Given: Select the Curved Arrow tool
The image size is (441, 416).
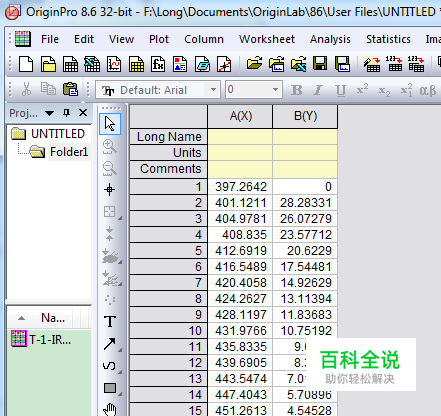Looking at the screenshot, I should click(109, 366).
